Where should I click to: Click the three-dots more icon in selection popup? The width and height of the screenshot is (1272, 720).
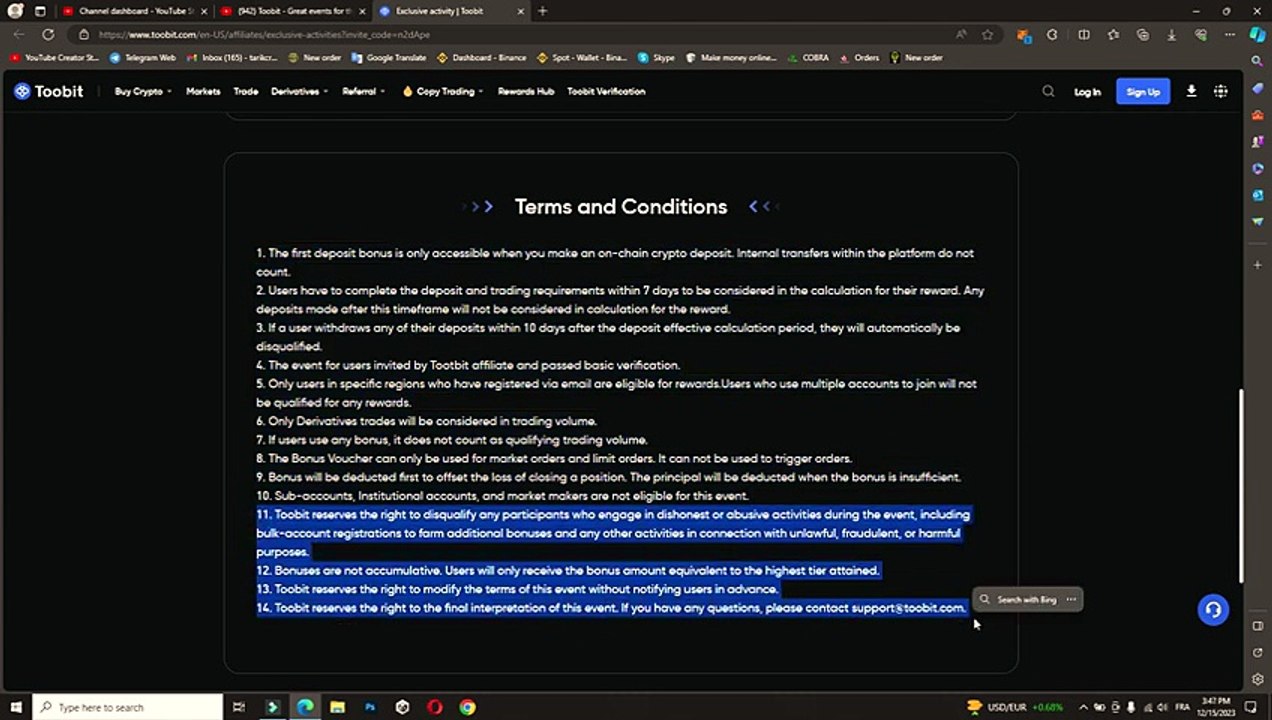1071,600
